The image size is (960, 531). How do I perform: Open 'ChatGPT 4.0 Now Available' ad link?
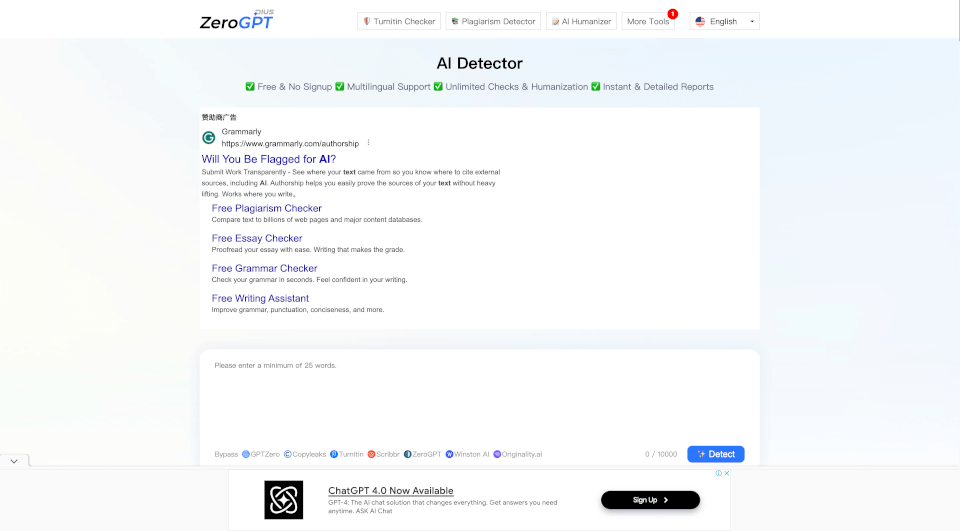(391, 491)
